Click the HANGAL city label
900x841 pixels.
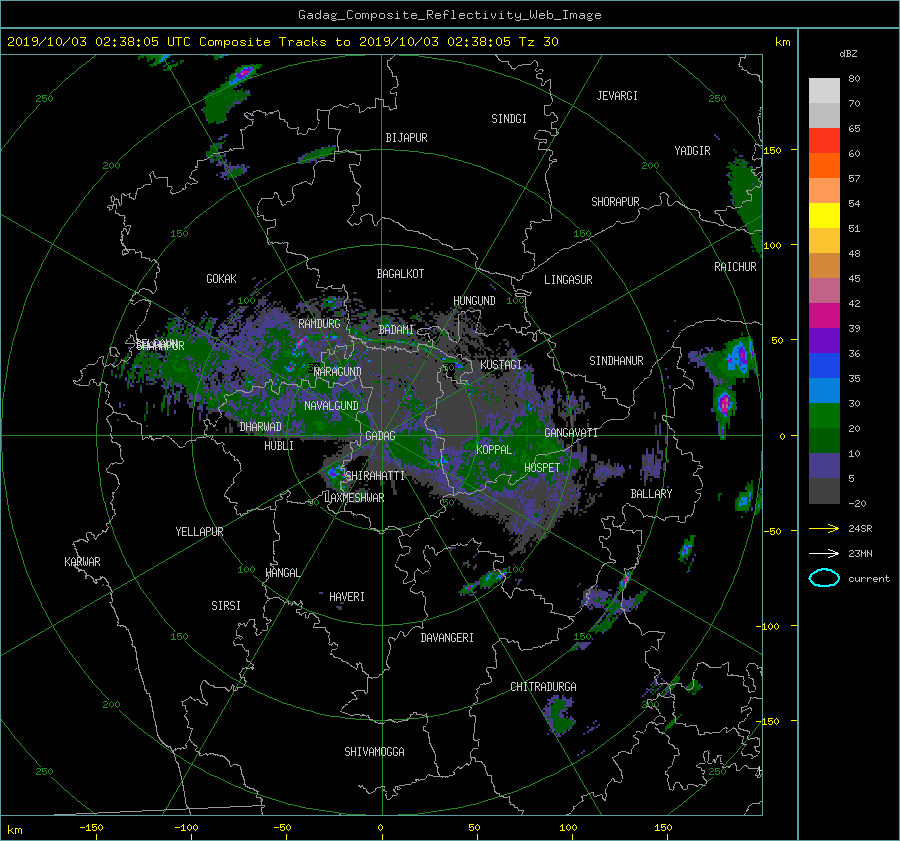click(x=282, y=573)
